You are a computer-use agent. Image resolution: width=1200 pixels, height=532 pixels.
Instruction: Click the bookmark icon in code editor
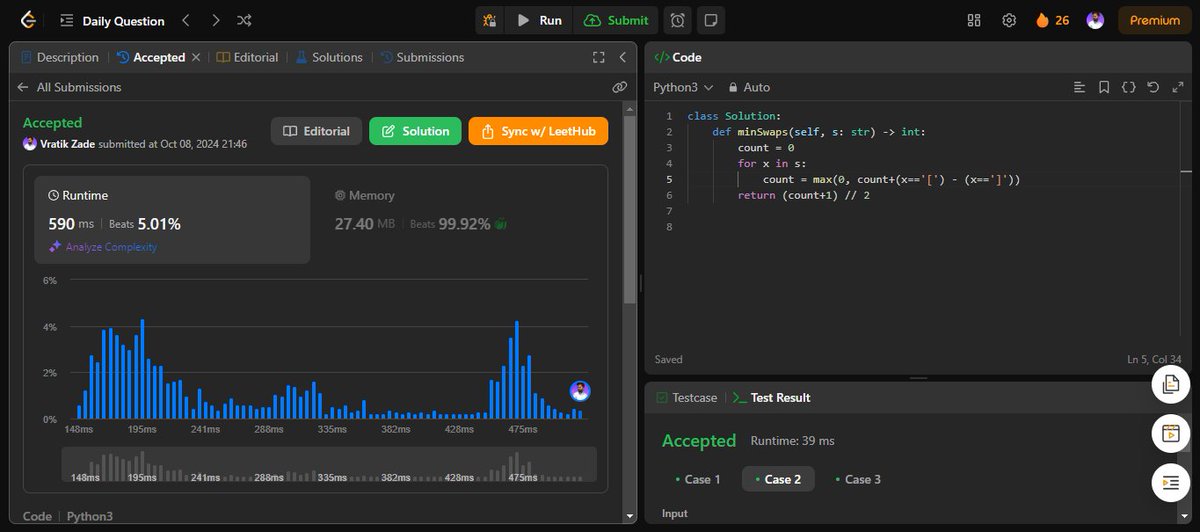[x=1104, y=87]
